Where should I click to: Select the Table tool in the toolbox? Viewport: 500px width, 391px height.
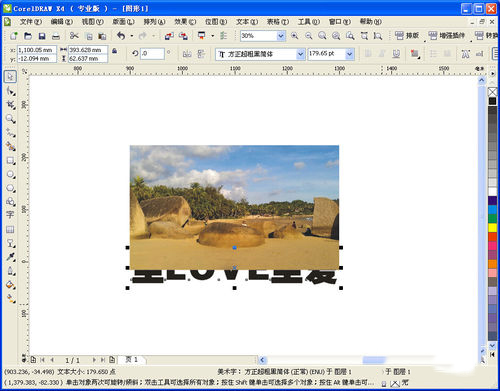pyautogui.click(x=10, y=229)
